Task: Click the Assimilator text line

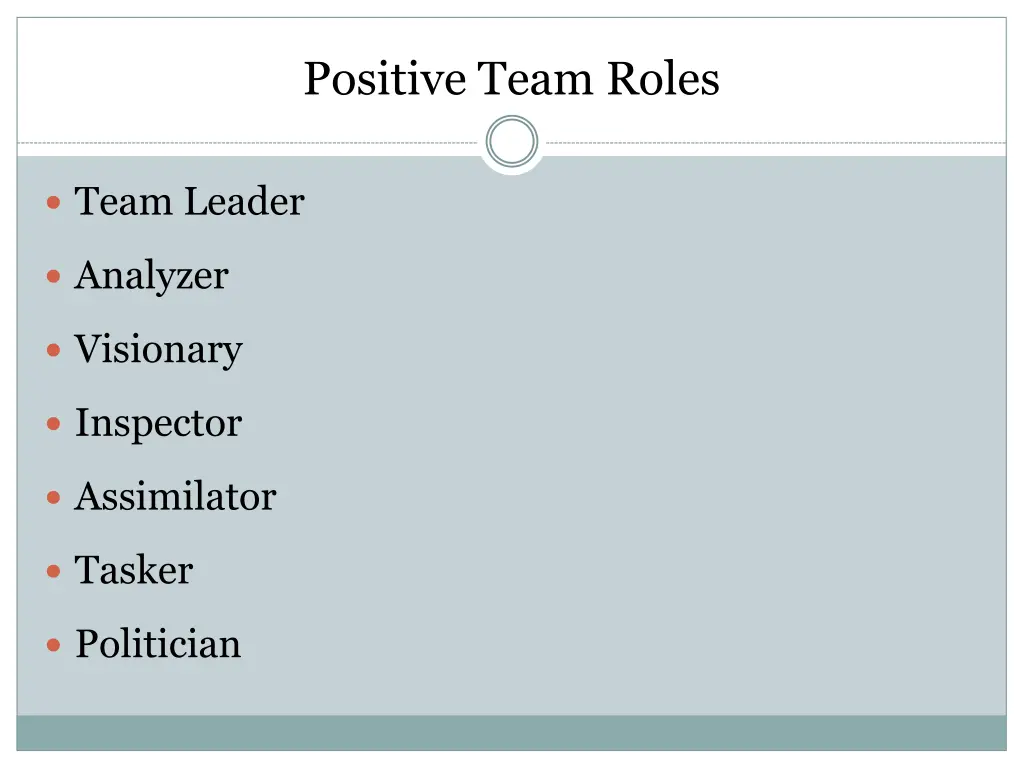Action: click(175, 497)
